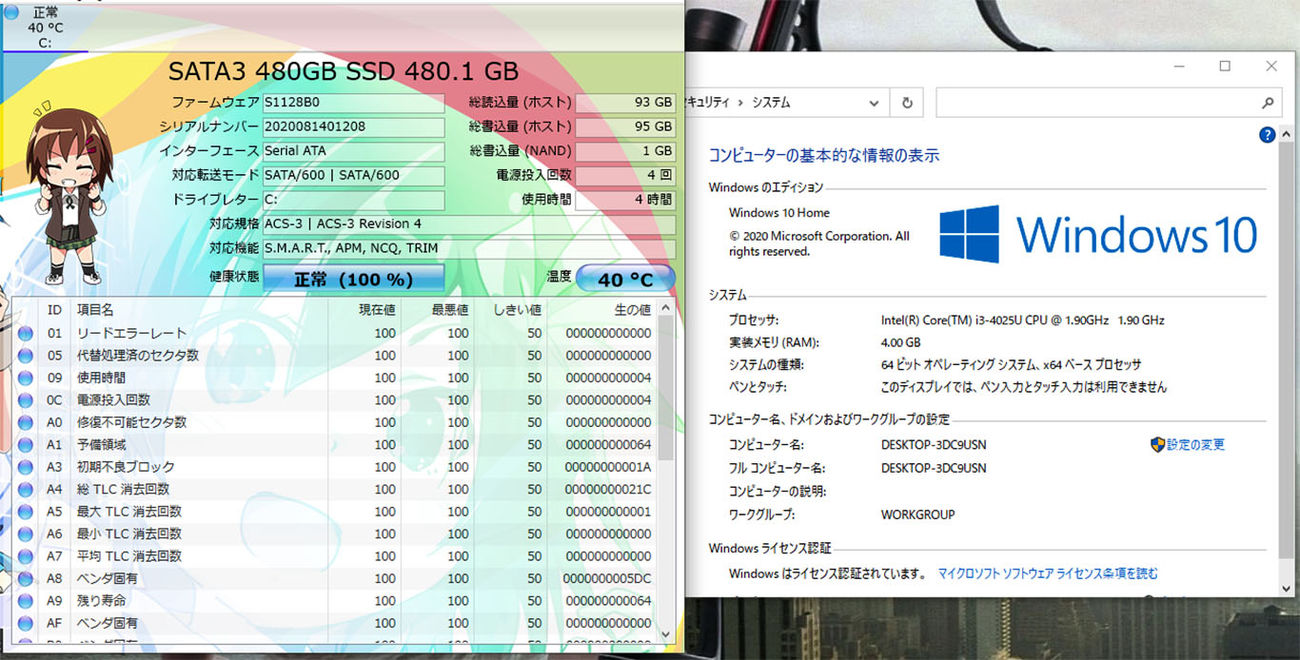Open the blue help icon in the System window
This screenshot has height=660, width=1300.
[x=1267, y=134]
